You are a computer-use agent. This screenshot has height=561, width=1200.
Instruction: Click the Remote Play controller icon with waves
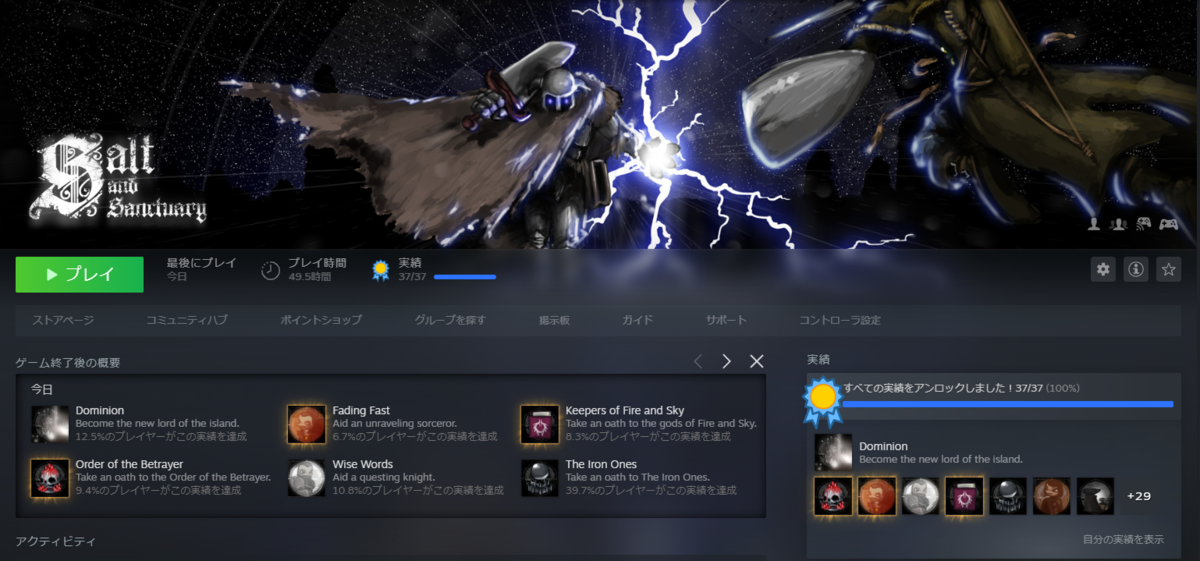click(x=1143, y=224)
